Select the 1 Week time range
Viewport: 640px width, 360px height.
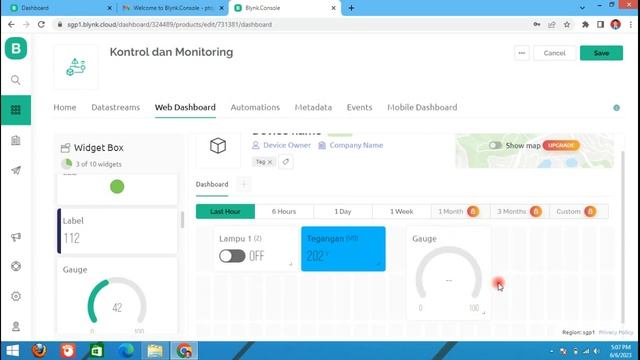(402, 211)
